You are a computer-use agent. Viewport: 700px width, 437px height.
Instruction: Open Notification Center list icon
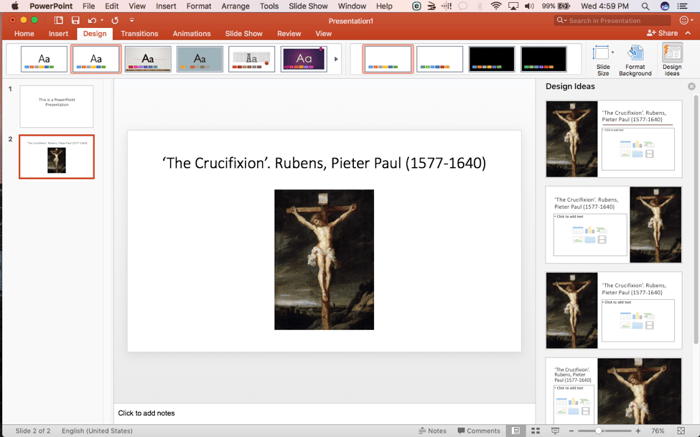pyautogui.click(x=682, y=6)
